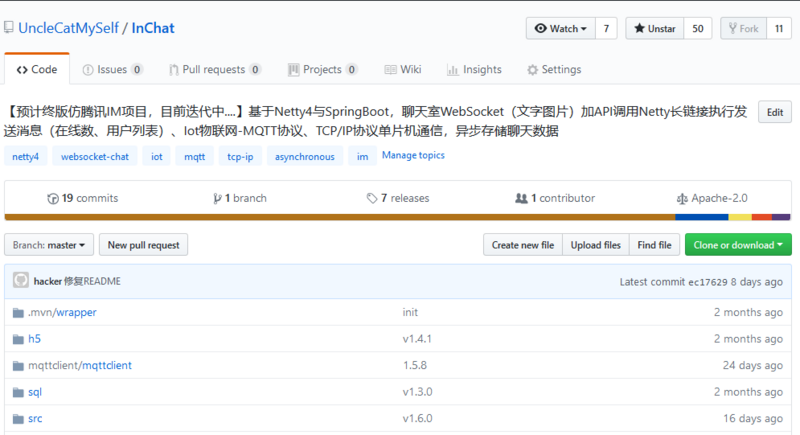Viewport: 800px width, 435px height.
Task: Click the code brackets icon on Code tab
Action: [x=22, y=70]
